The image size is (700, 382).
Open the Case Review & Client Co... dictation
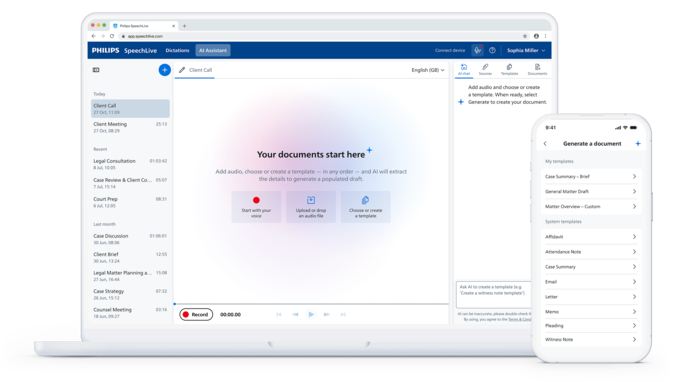[130, 183]
